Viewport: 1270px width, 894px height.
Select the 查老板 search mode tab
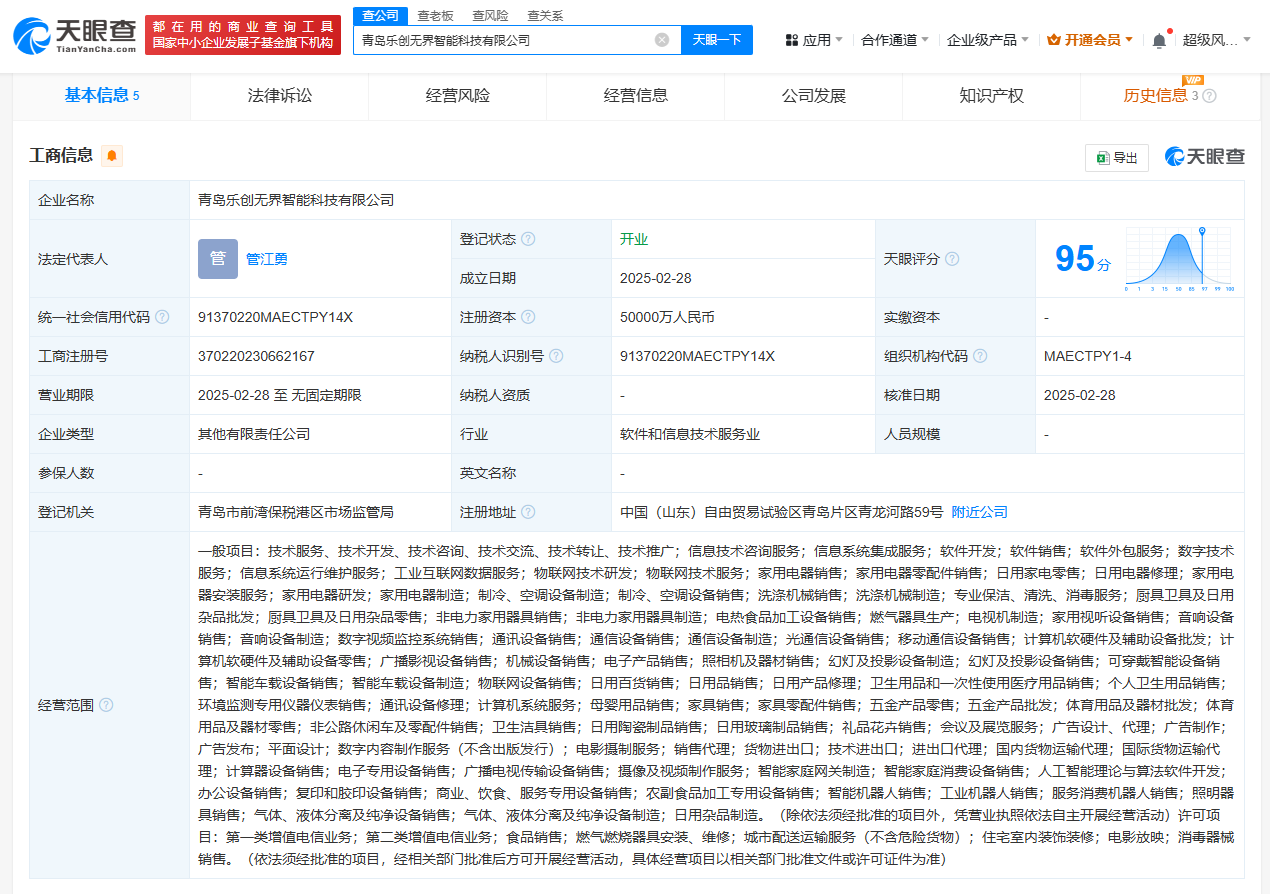(x=435, y=15)
